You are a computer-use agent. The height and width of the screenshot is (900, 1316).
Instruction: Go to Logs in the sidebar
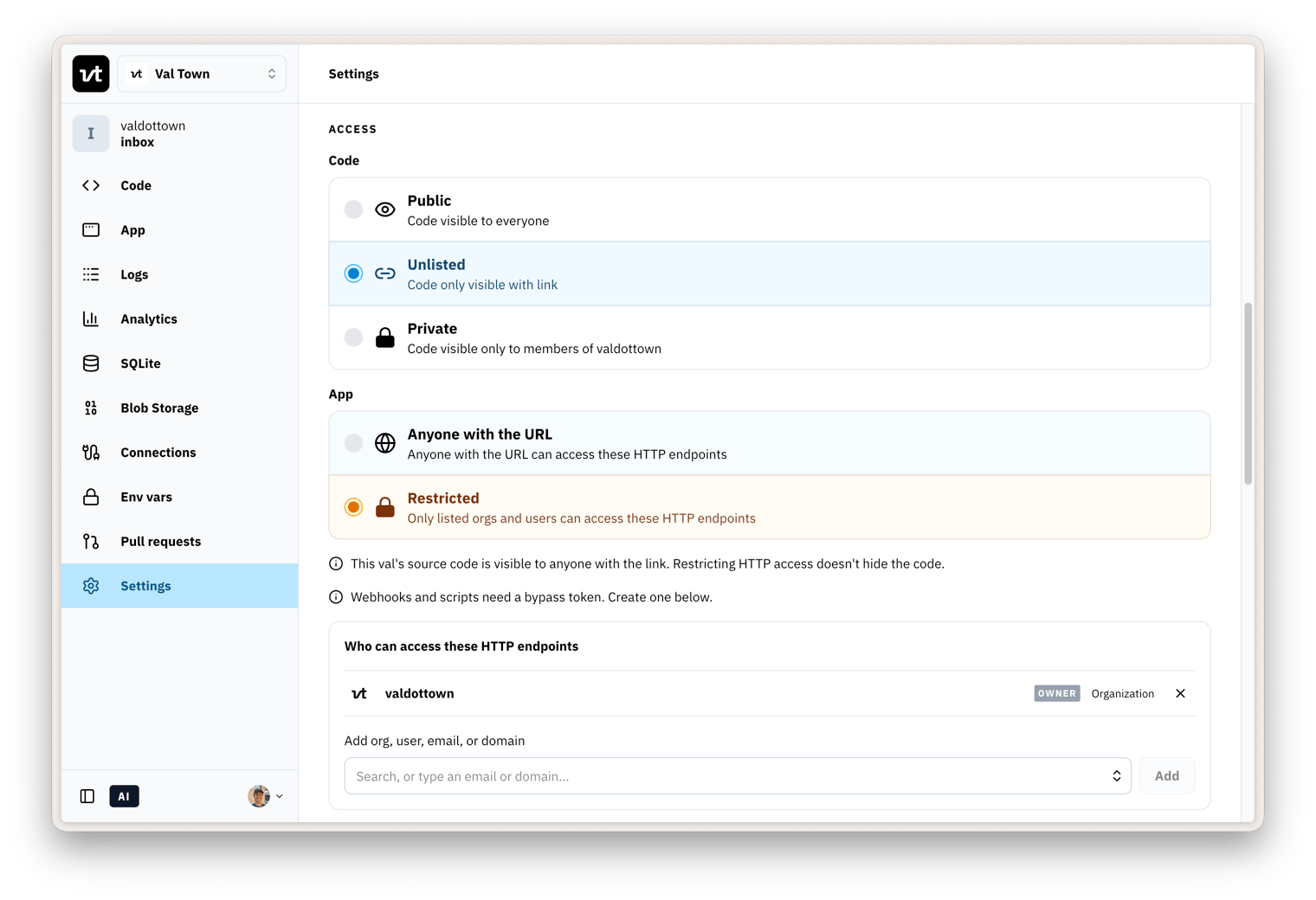179,274
